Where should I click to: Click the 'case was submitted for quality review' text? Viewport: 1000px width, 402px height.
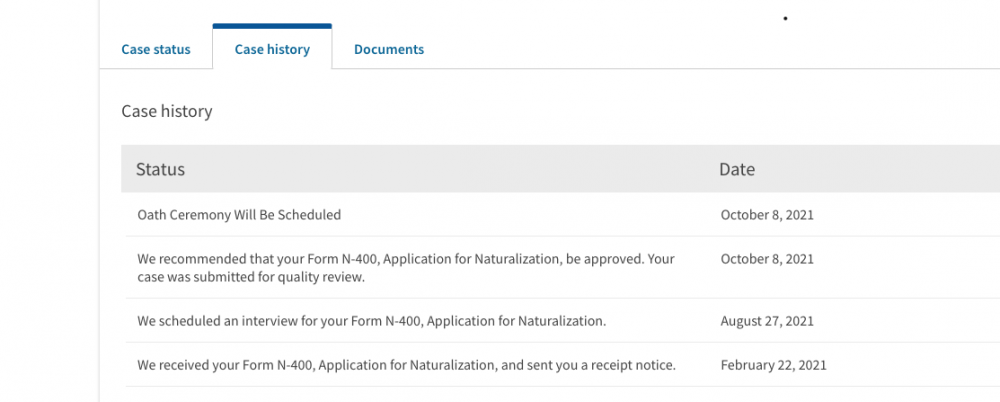(250, 277)
